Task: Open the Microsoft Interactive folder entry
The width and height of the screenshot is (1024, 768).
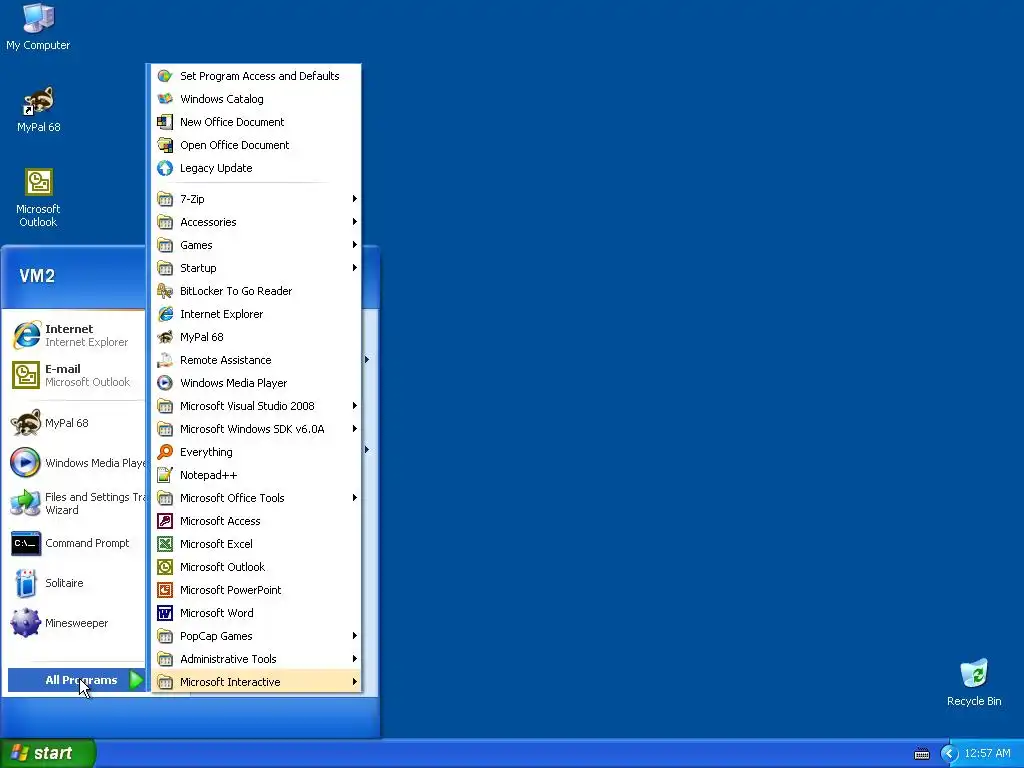Action: pos(257,682)
